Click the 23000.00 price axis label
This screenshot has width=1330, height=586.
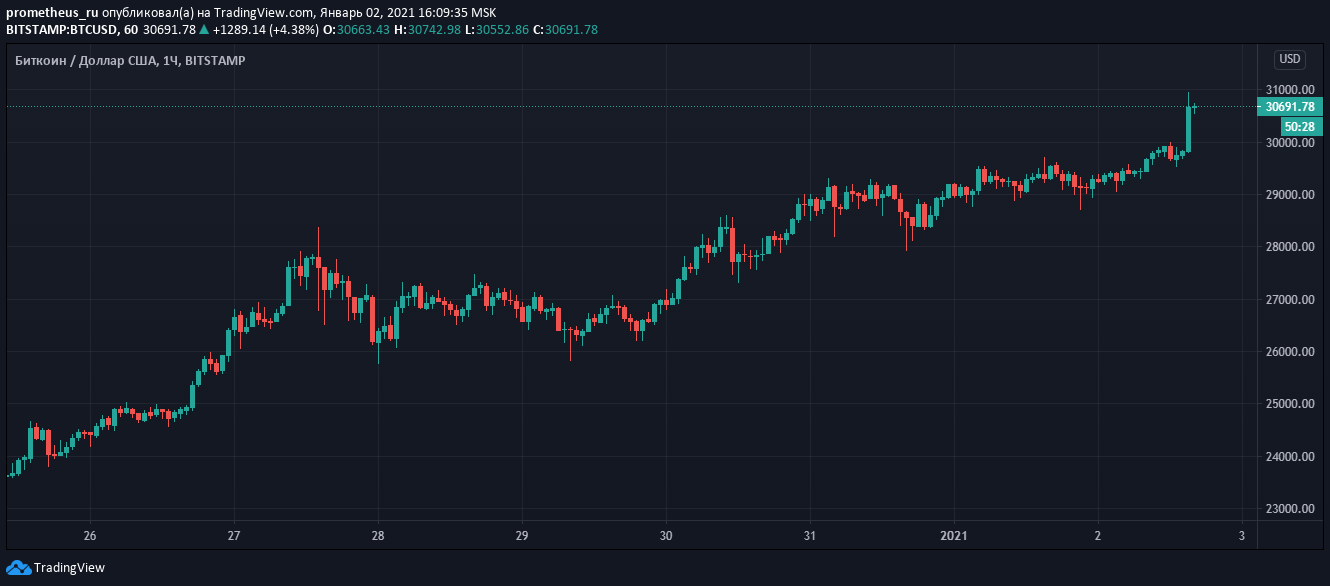[1290, 509]
